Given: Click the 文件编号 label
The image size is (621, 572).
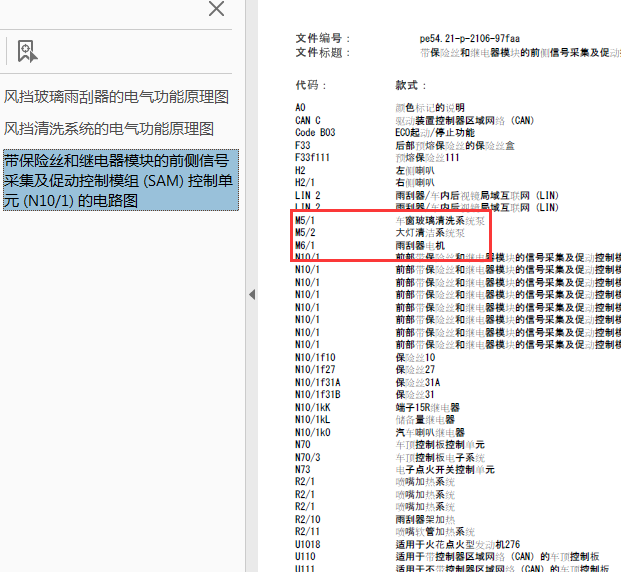Looking at the screenshot, I should coord(323,38).
